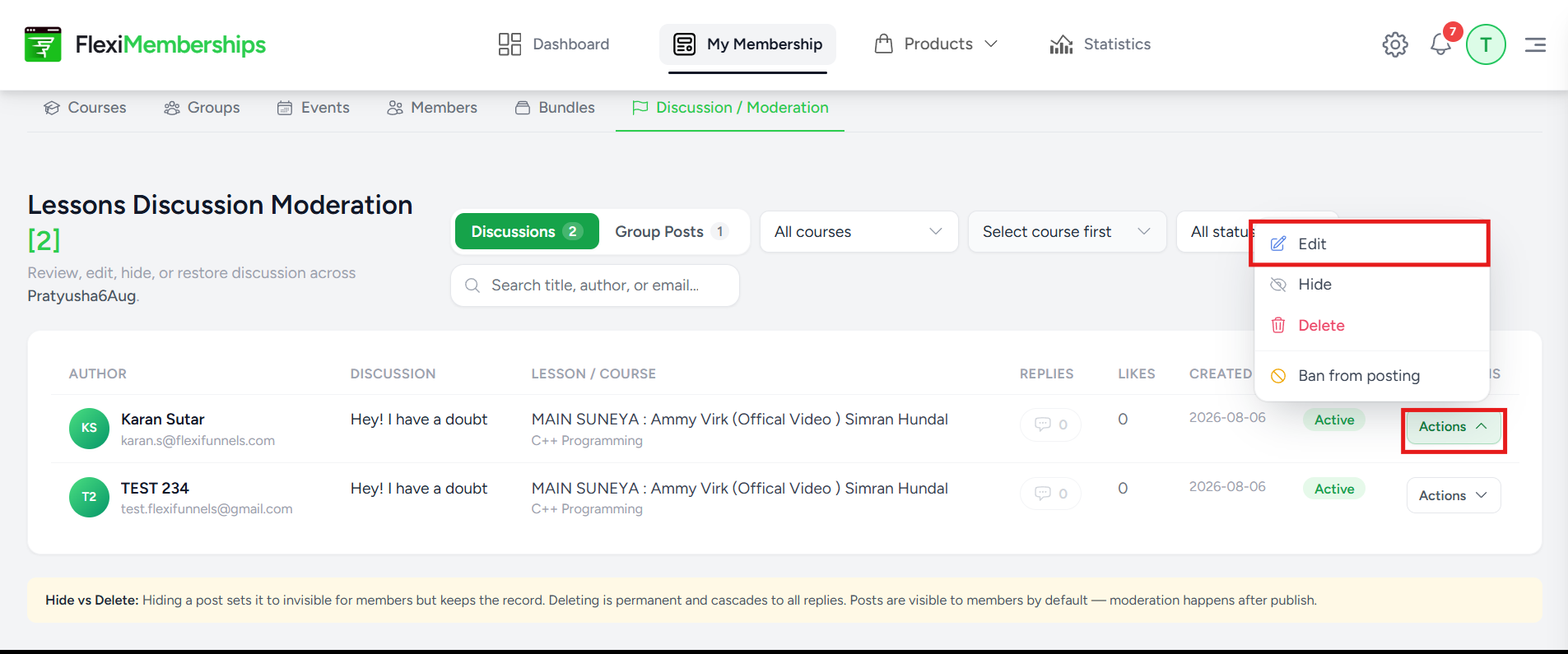Choose Delete from the actions menu

[1371, 326]
